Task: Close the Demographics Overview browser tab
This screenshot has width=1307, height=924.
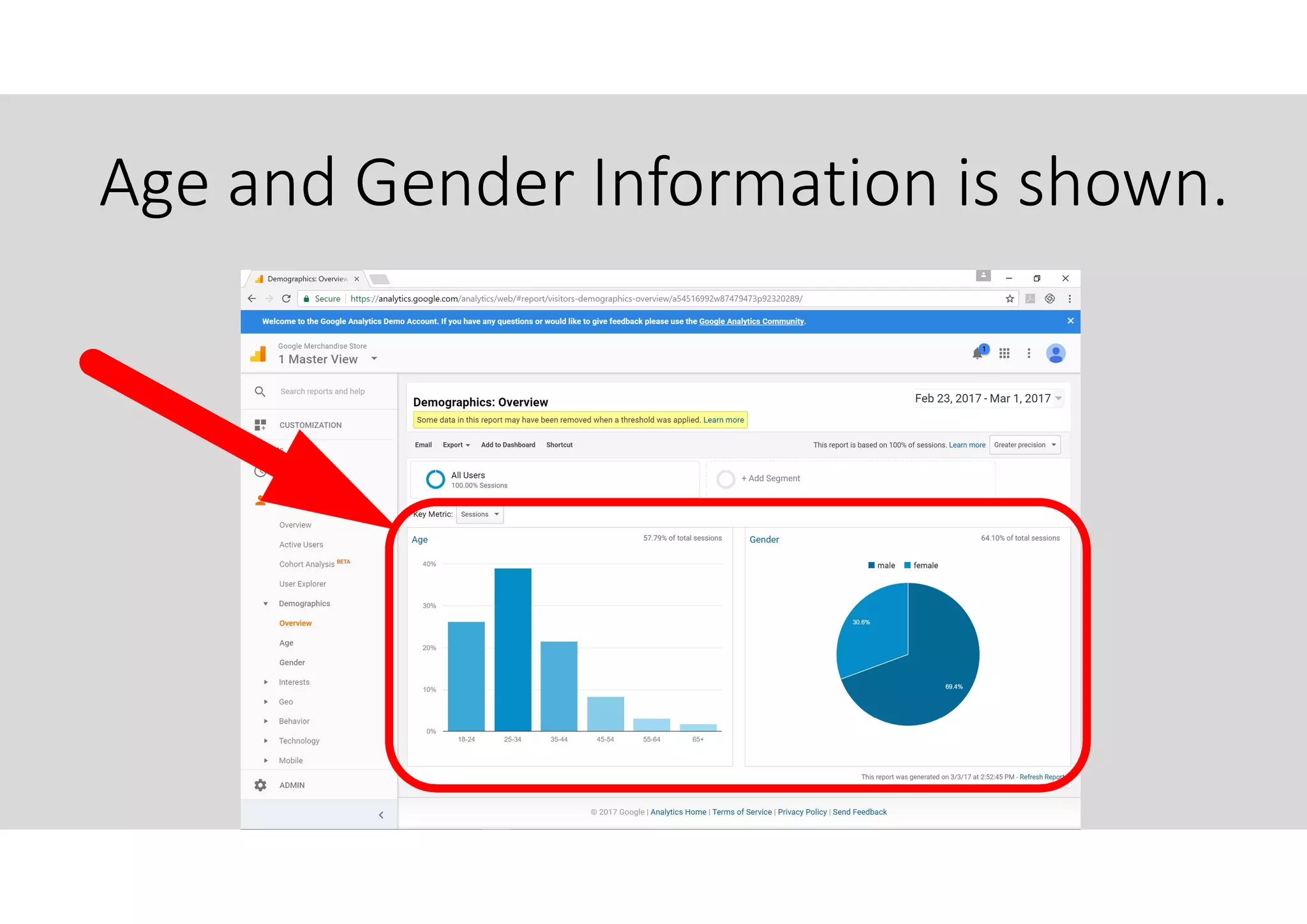Action: (357, 279)
